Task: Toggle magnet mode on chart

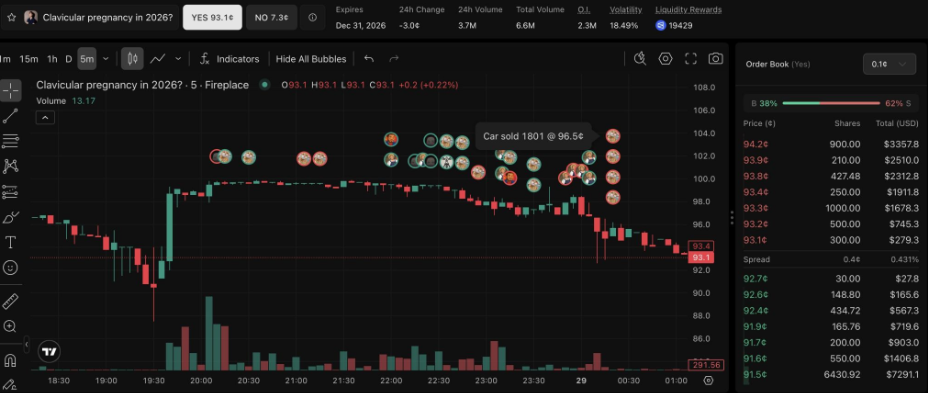Action: 11,360
